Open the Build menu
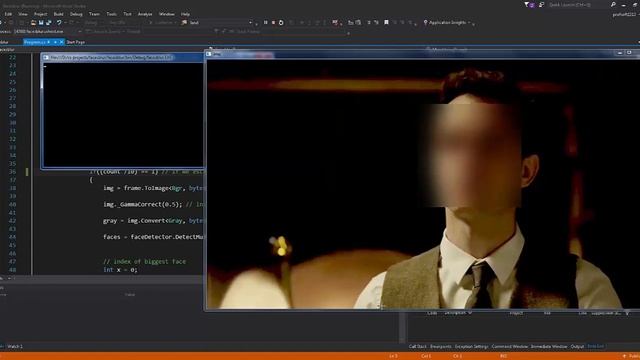 58,14
